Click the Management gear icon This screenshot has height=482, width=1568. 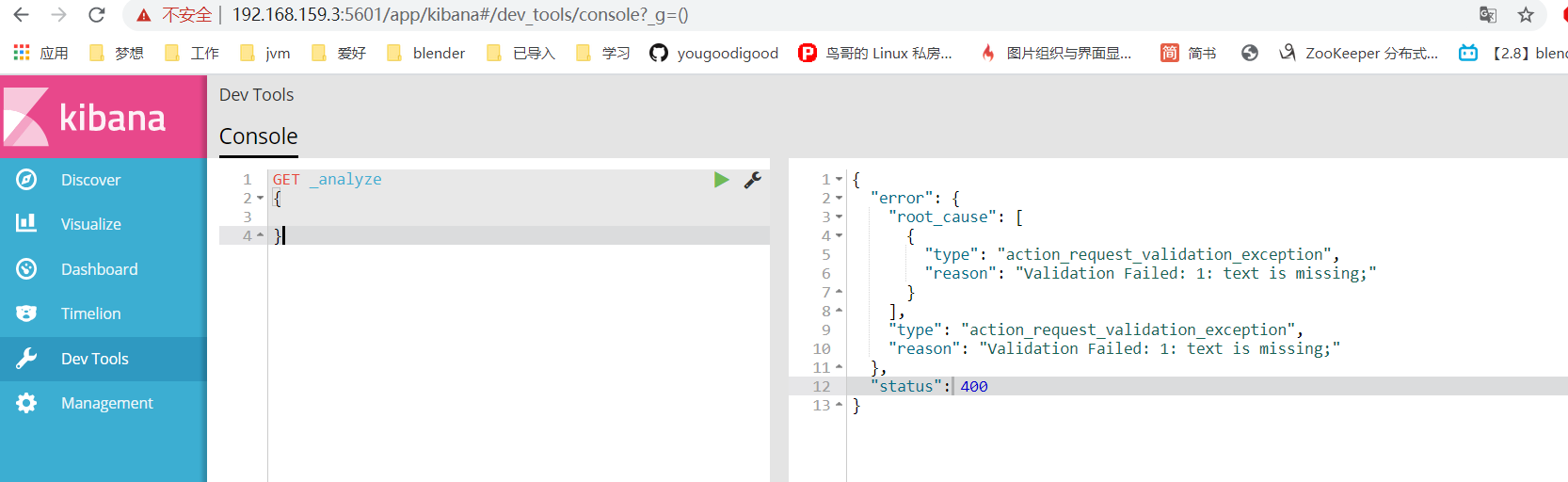pos(26,403)
